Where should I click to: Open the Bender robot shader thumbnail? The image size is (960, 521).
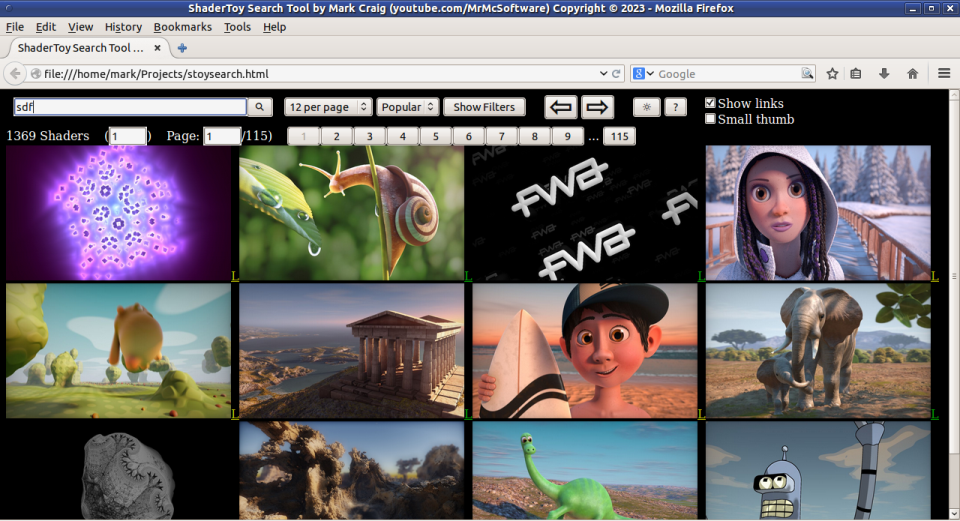818,470
